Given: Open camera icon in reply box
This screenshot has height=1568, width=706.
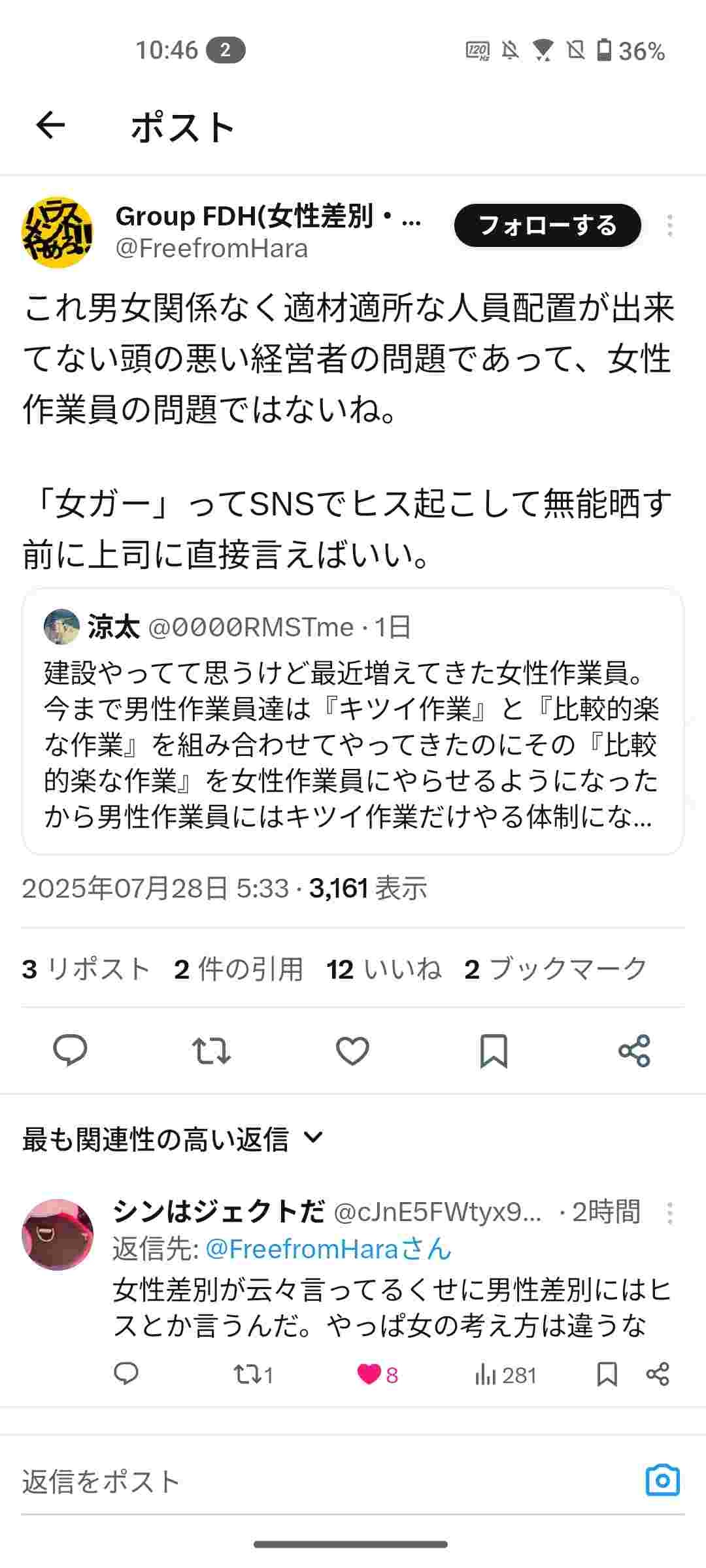Looking at the screenshot, I should pos(662,1480).
